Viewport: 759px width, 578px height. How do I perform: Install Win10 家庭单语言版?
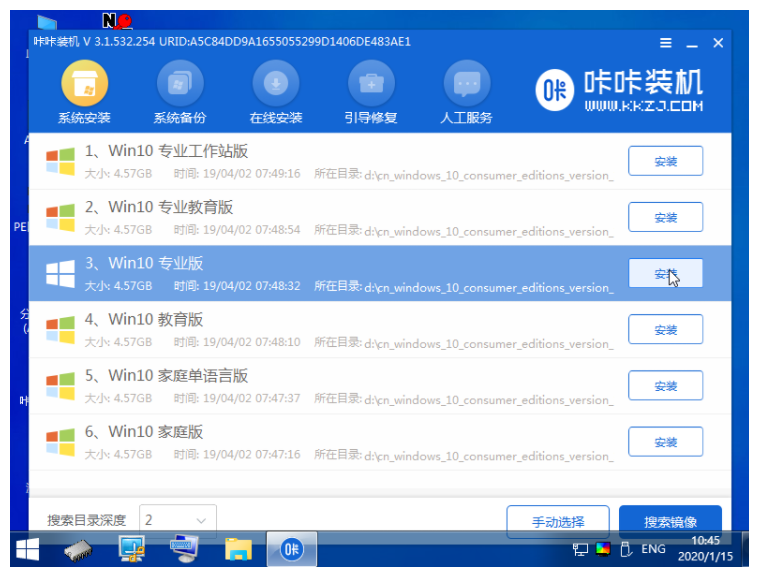pyautogui.click(x=665, y=385)
